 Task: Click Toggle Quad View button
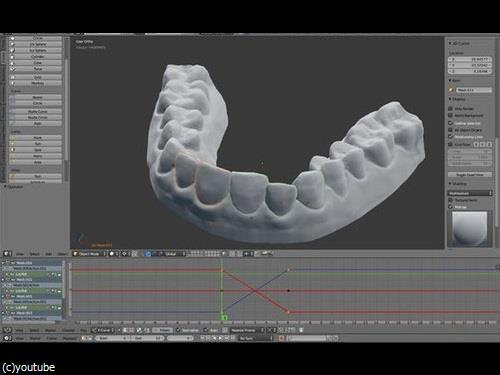tap(470, 175)
